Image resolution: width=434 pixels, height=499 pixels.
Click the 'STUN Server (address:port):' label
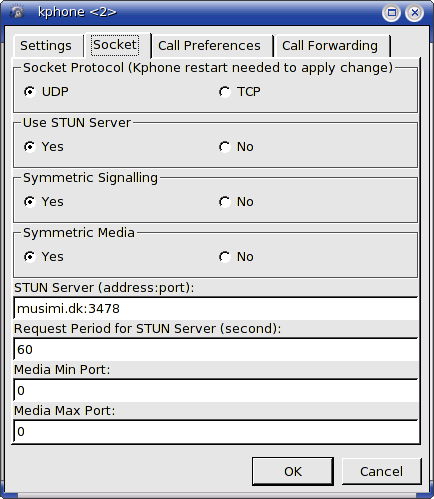pyautogui.click(x=104, y=288)
